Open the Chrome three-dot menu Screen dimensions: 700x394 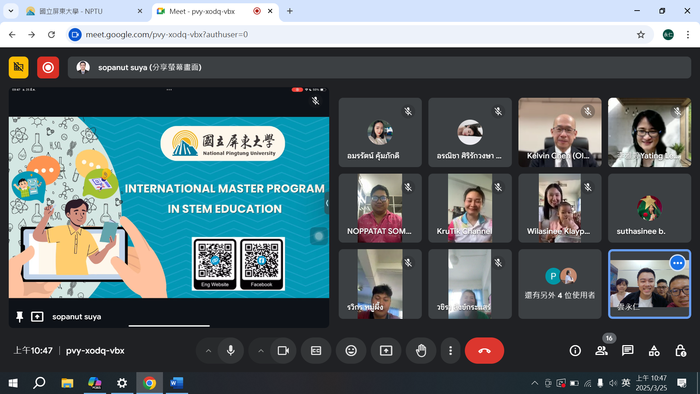688,34
